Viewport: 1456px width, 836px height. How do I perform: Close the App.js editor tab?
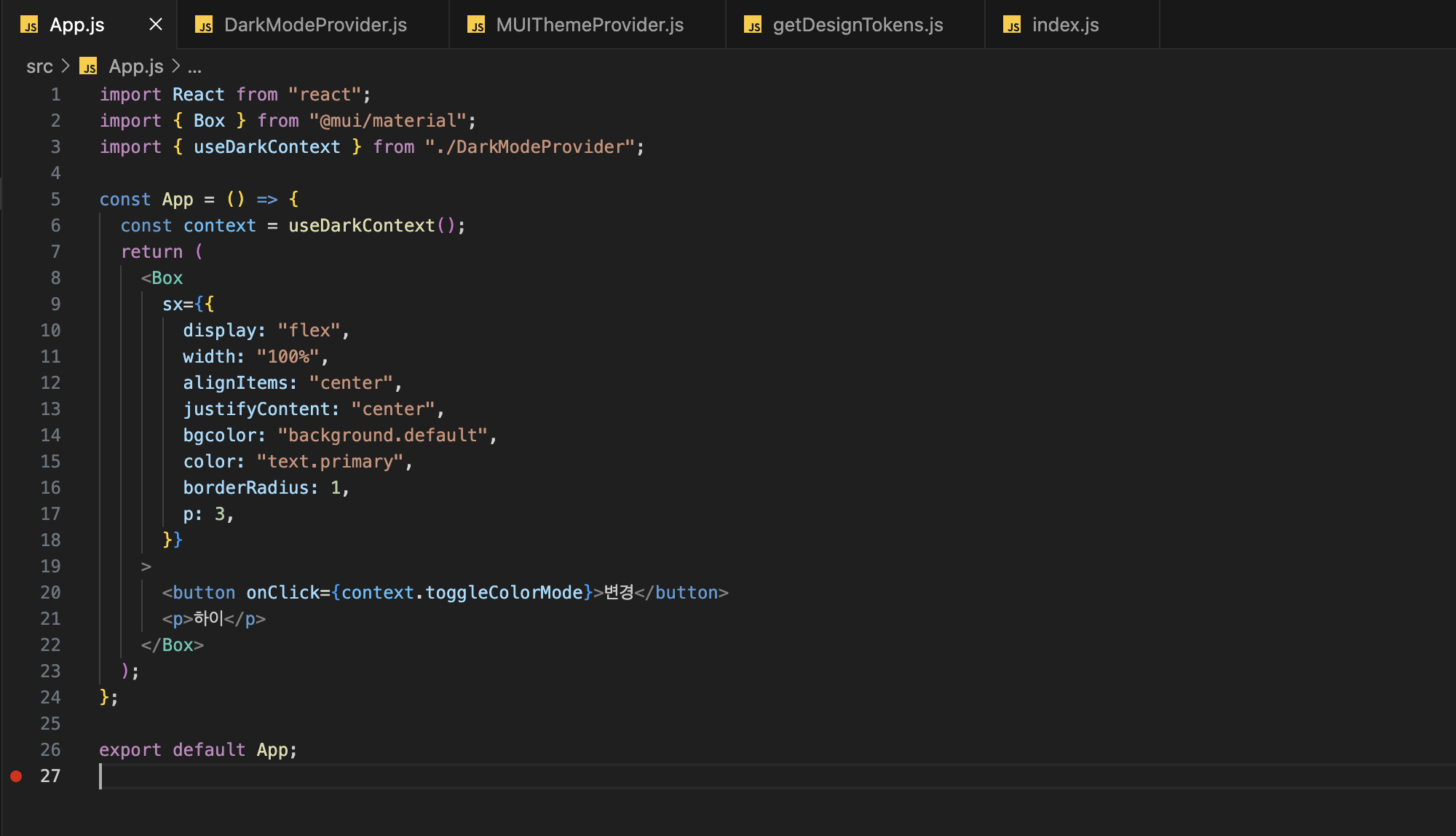(155, 25)
